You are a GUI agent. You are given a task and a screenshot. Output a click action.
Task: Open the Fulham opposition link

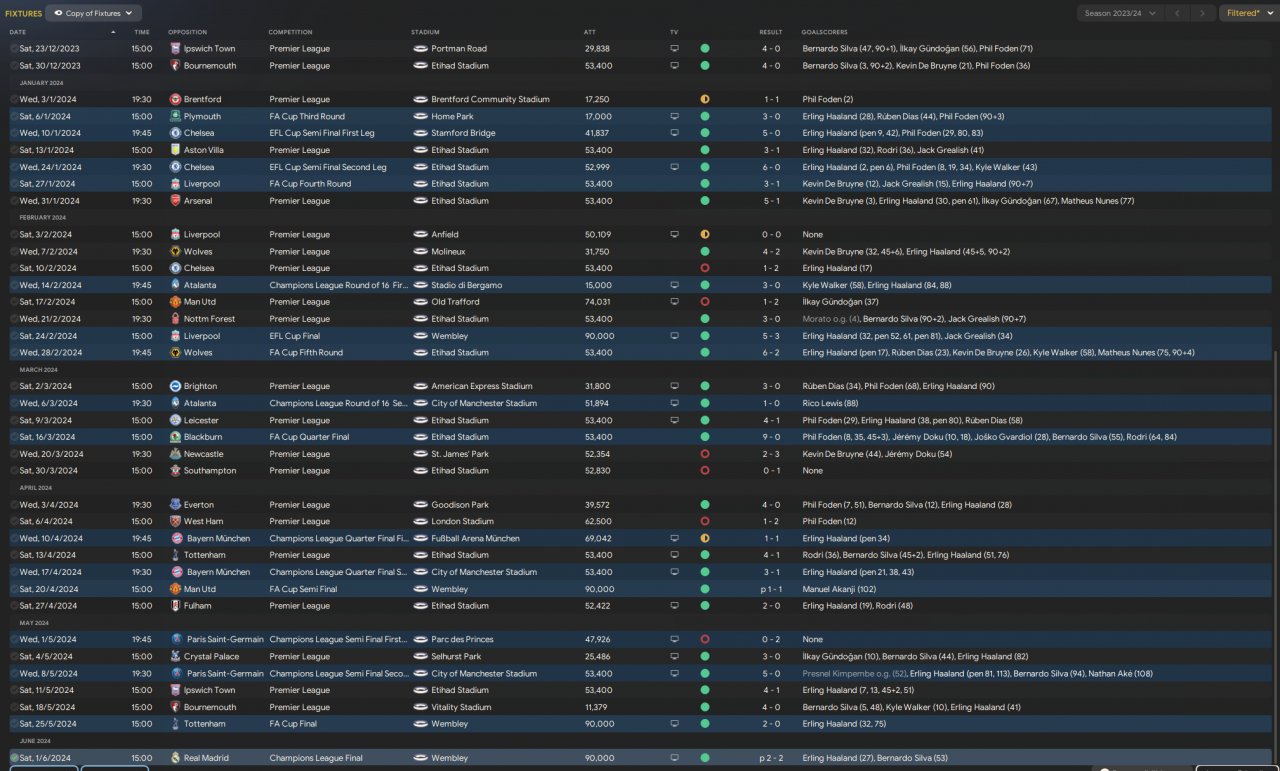(x=198, y=606)
